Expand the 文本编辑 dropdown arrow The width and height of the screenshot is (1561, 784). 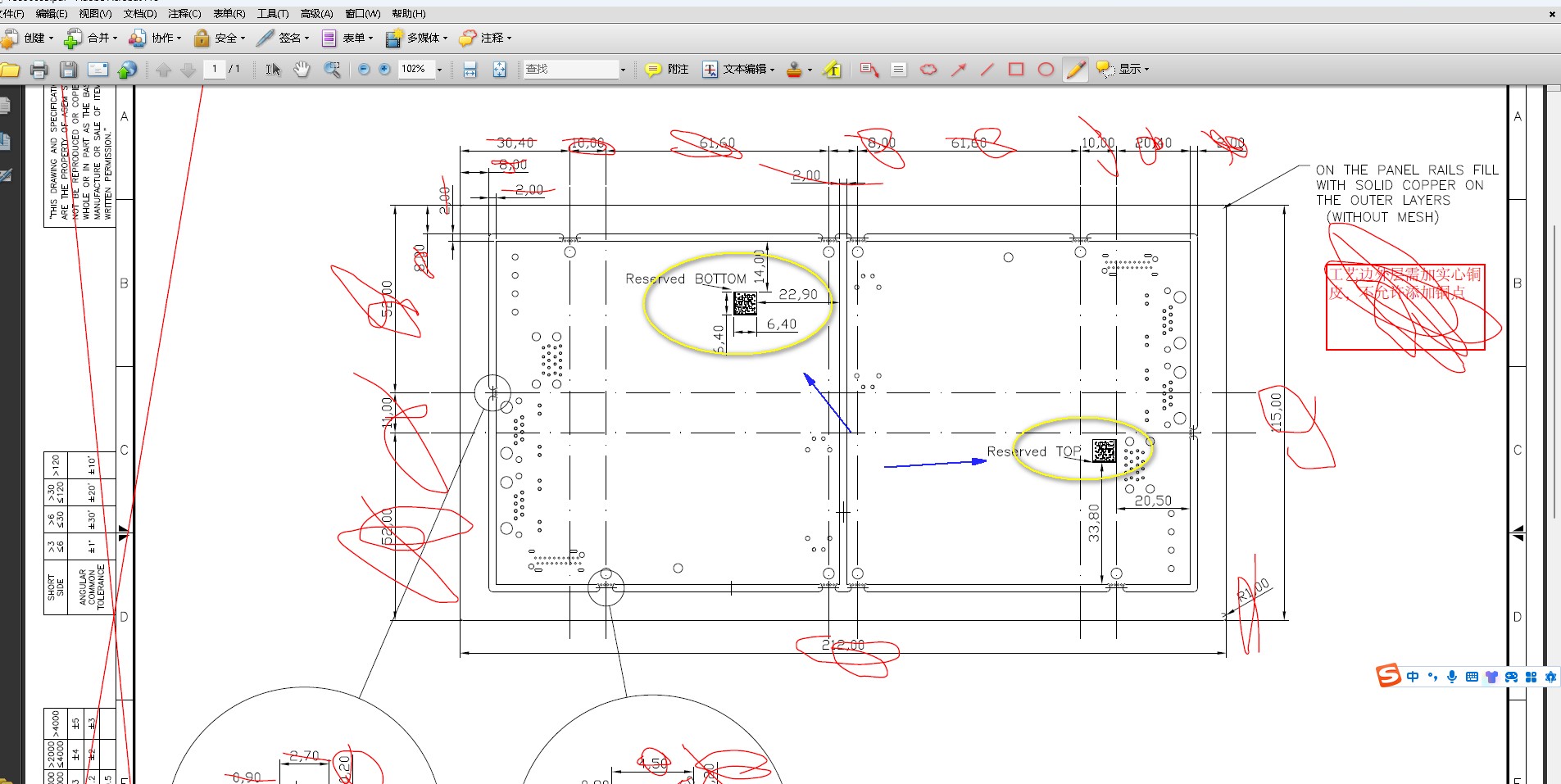coord(772,70)
